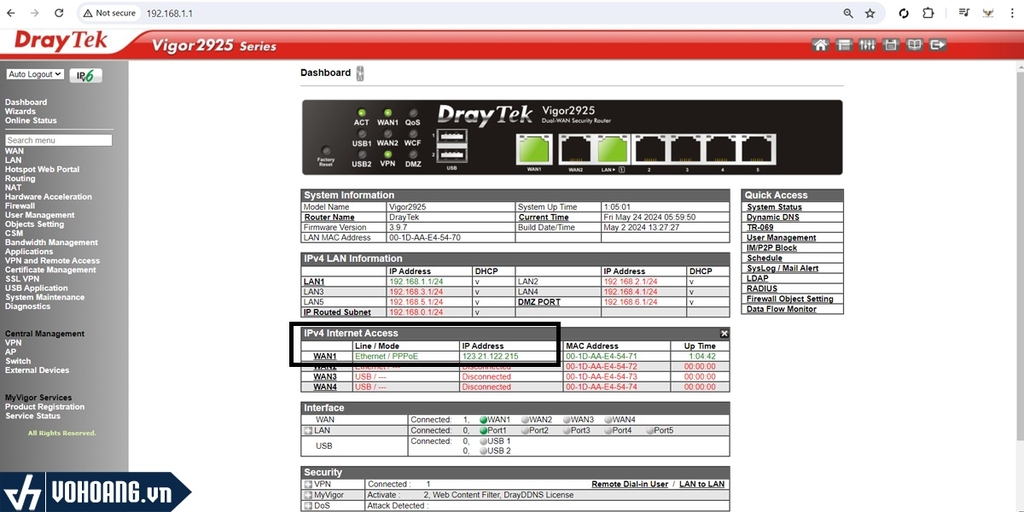Click the WAN1 green port on router image
Screen dimensions: 1024x512
pos(534,150)
